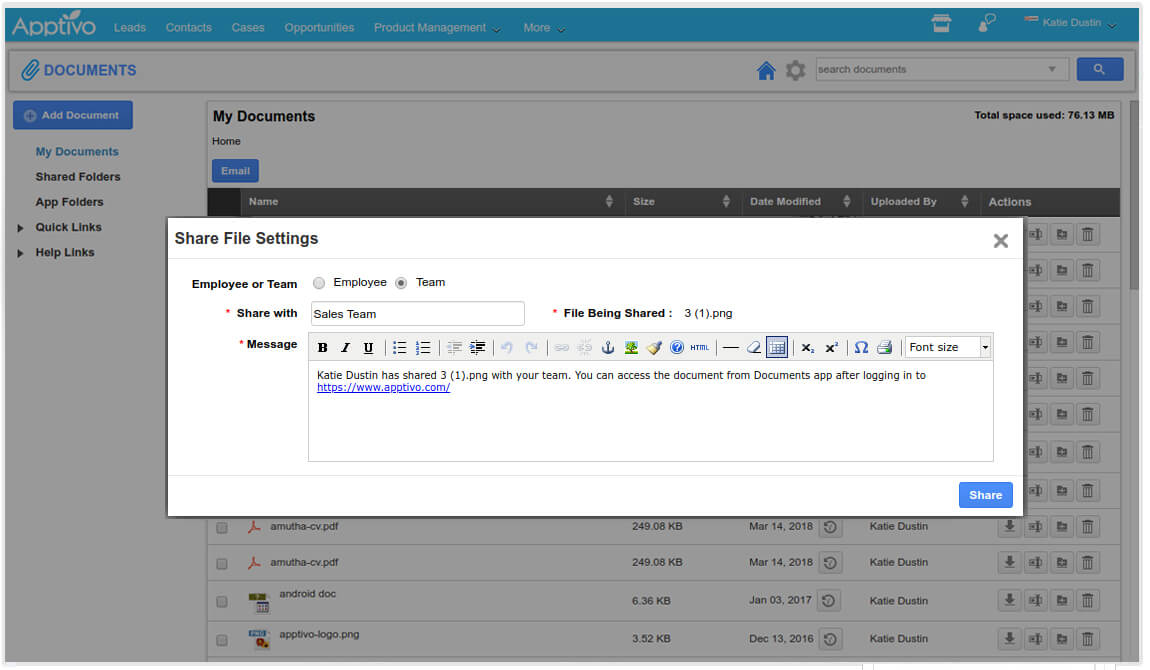This screenshot has height=670, width=1150.
Task: Click the print icon in editor toolbar
Action: pos(884,348)
